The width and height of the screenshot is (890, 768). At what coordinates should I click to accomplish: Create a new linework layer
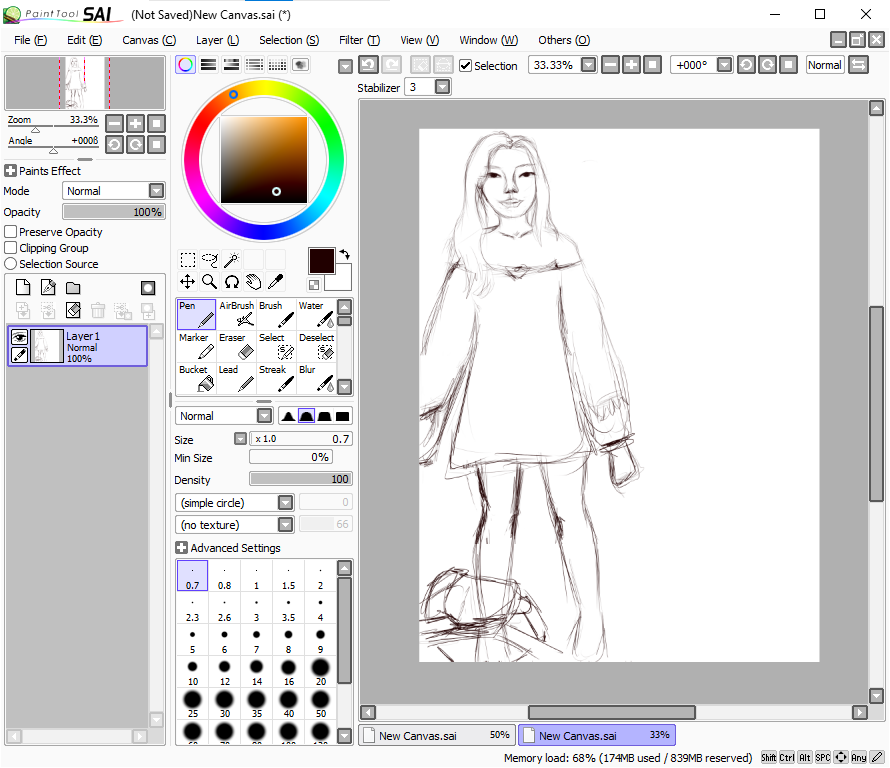point(48,288)
